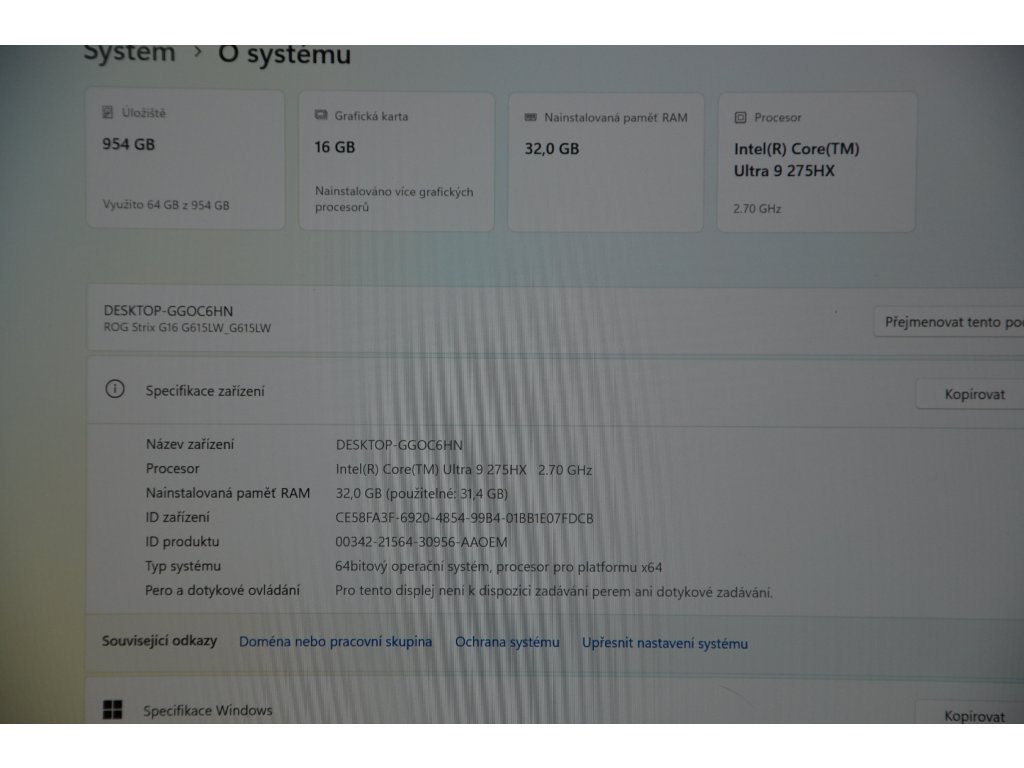The image size is (1024, 768).
Task: Select the 64bitový operační systém value
Action: pyautogui.click(x=498, y=567)
